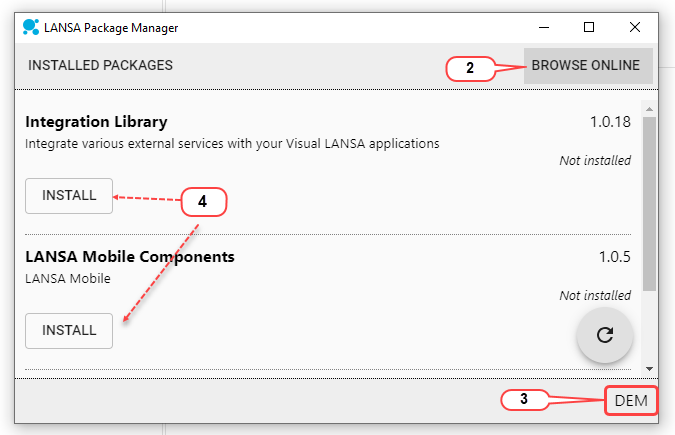This screenshot has height=435, width=675.
Task: Install the LANSA Mobile Components package
Action: [69, 330]
